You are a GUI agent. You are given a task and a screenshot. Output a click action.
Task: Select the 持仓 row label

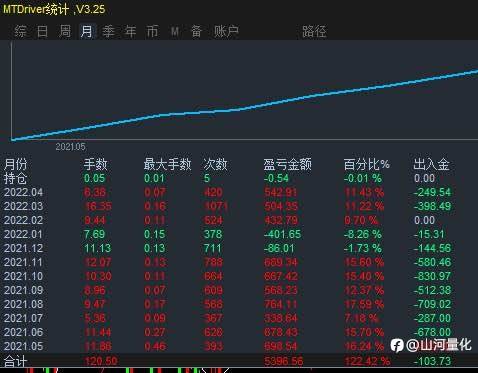[15, 178]
